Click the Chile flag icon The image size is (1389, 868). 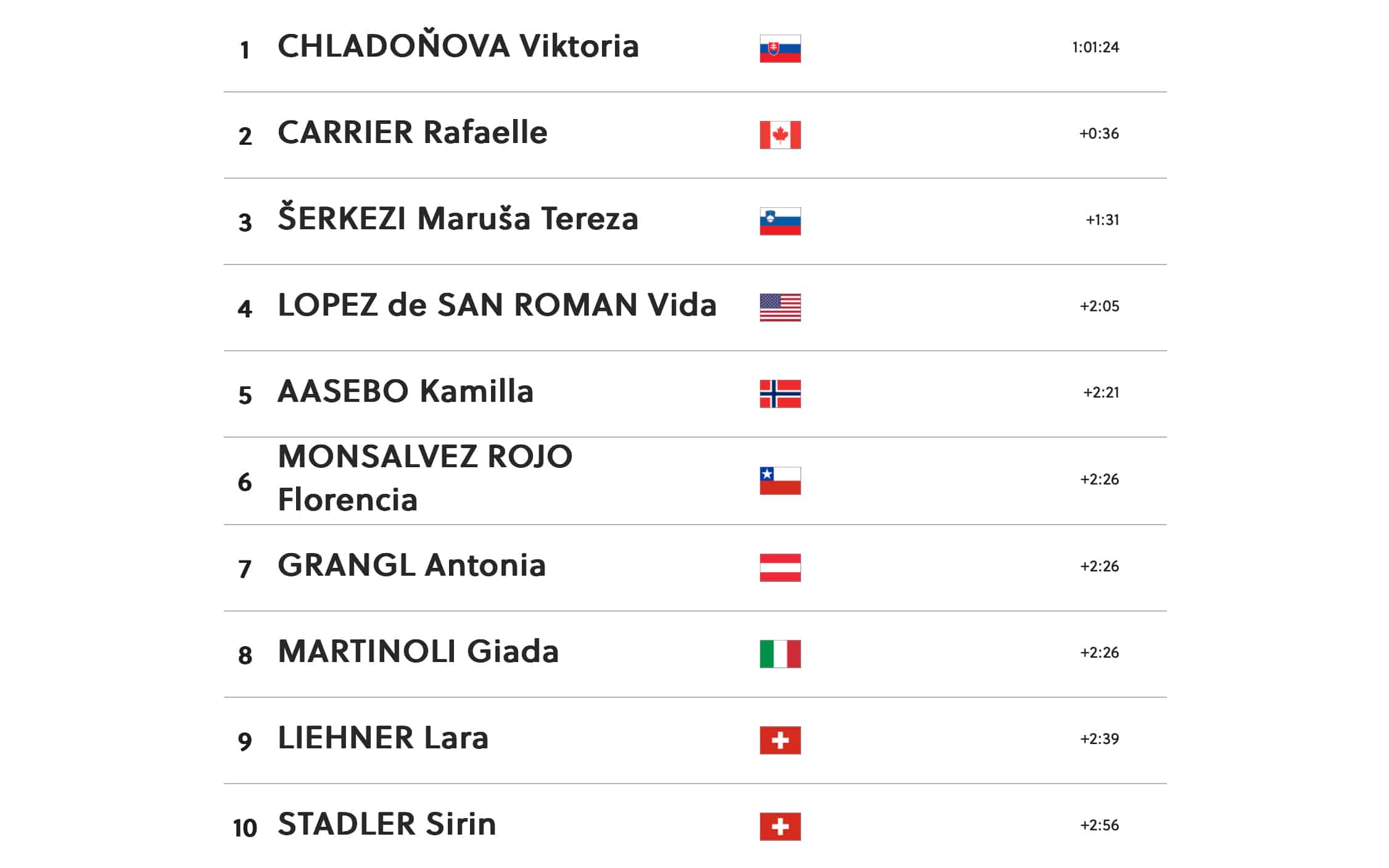point(780,481)
